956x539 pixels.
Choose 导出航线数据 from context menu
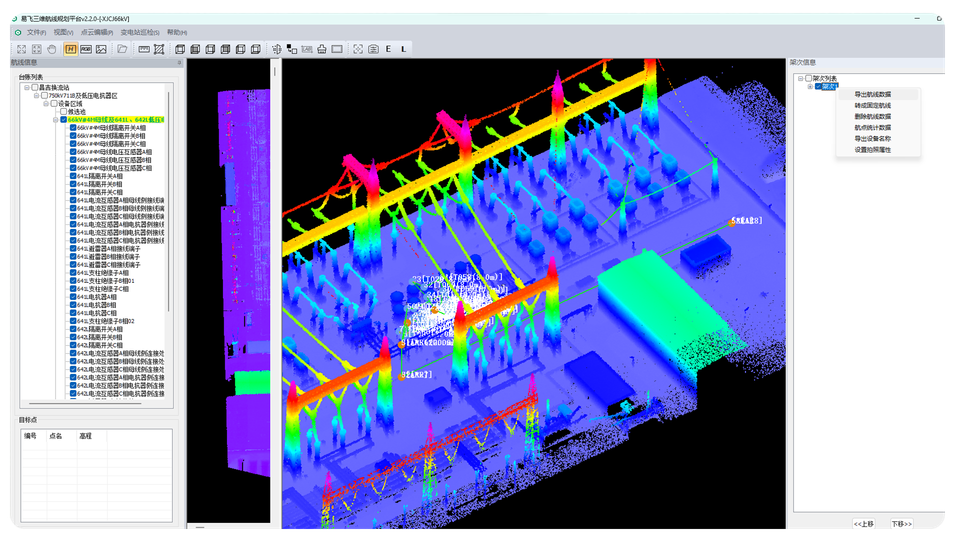(x=872, y=94)
